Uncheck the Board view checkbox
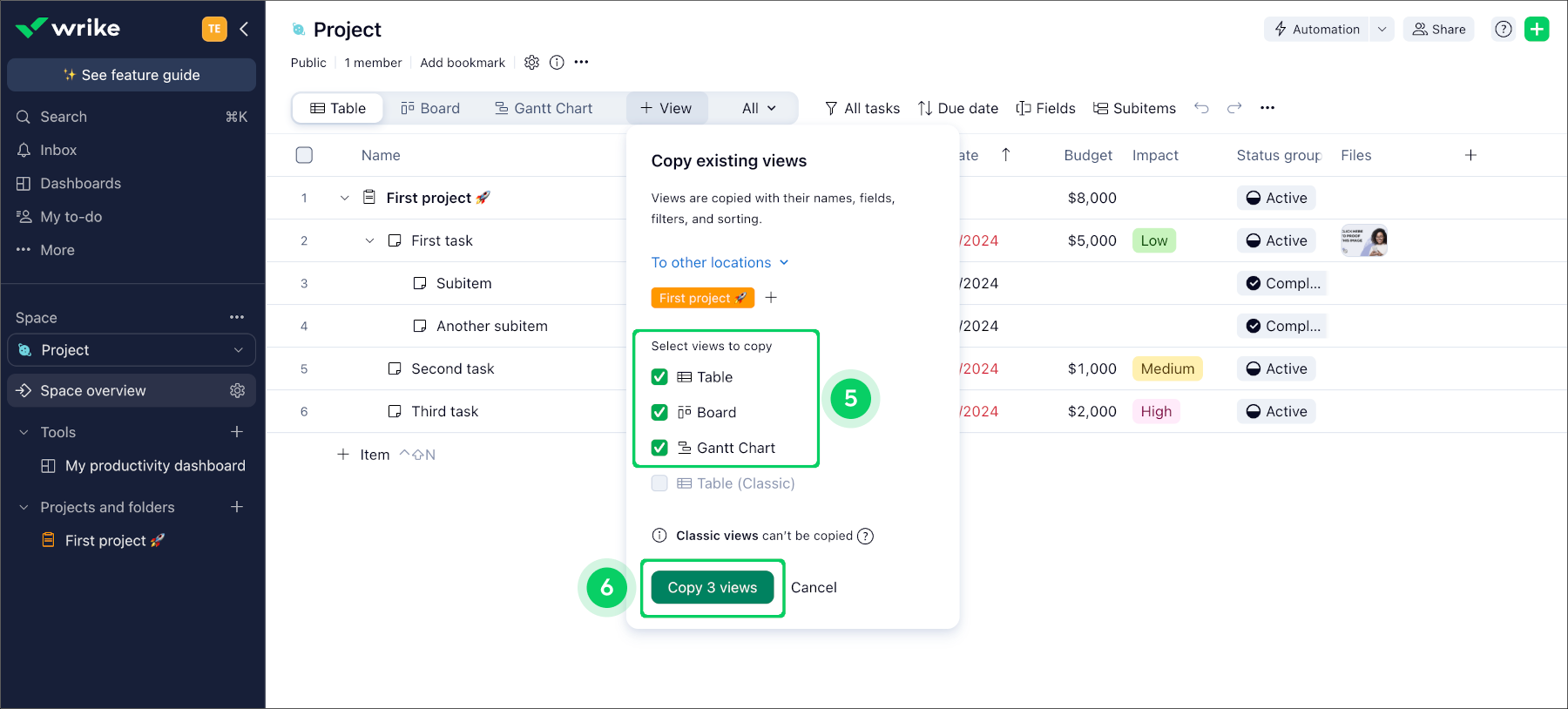The image size is (1568, 709). coord(659,412)
